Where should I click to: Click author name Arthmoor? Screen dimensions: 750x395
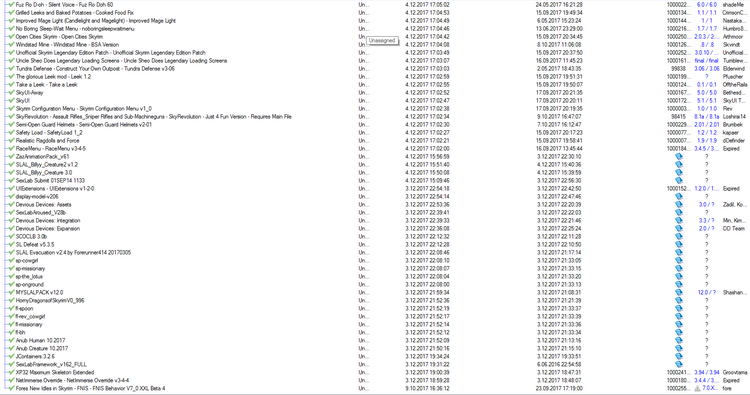[x=733, y=36]
